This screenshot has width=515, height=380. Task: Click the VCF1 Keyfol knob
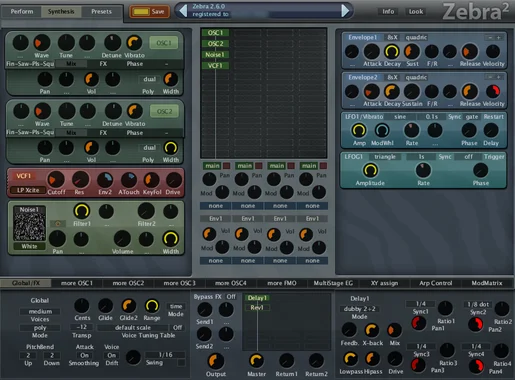coord(152,180)
